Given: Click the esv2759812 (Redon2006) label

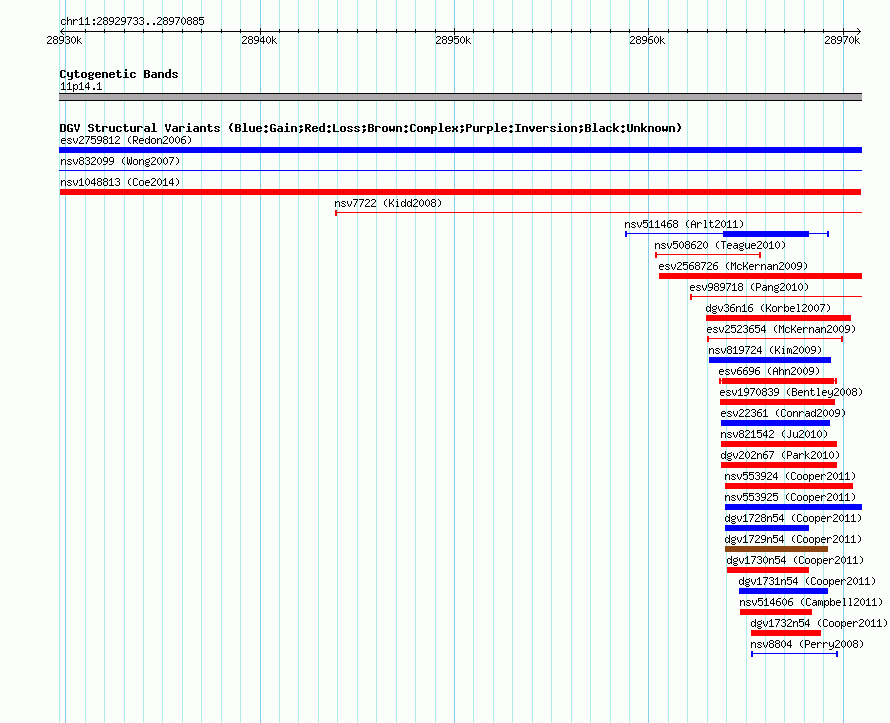Looking at the screenshot, I should (126, 140).
